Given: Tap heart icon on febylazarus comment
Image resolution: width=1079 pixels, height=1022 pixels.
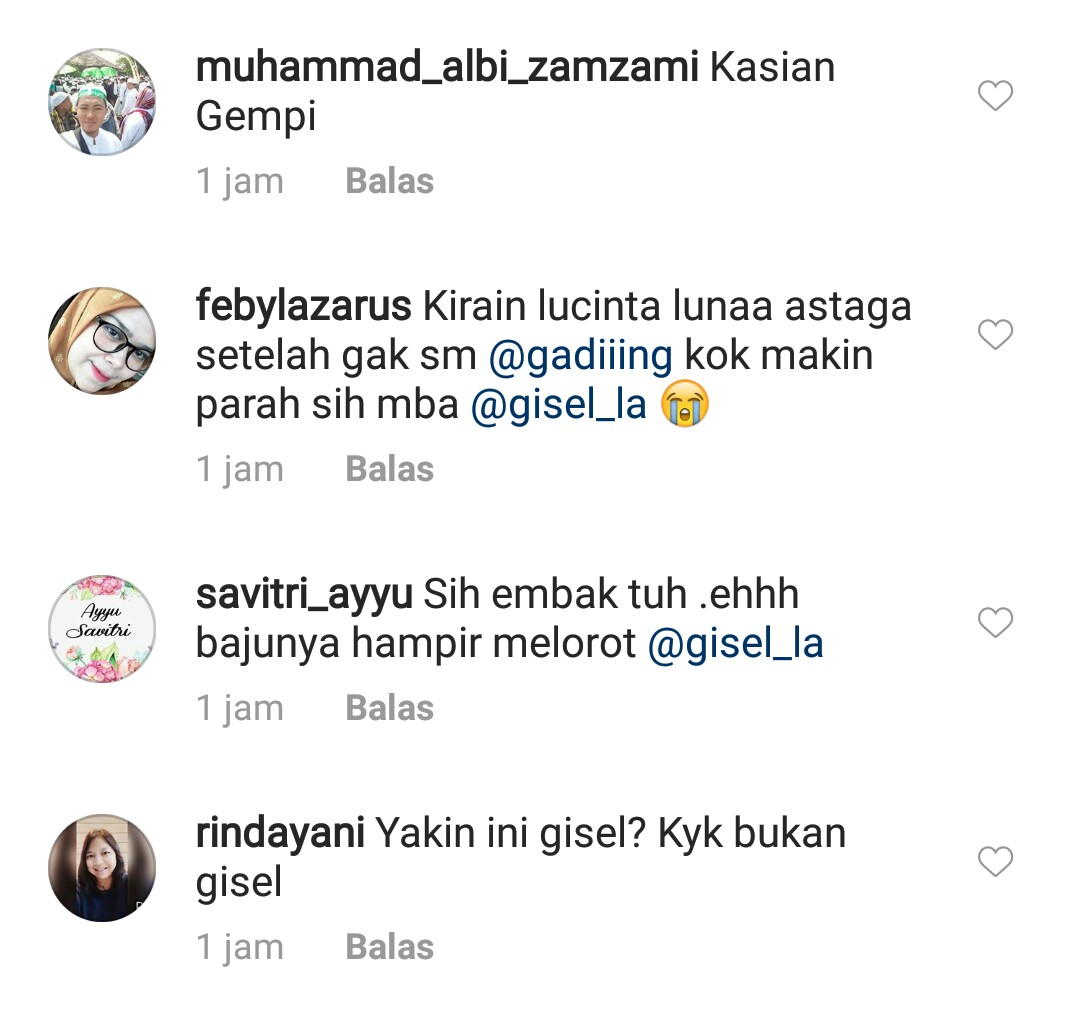Looking at the screenshot, I should click(x=995, y=334).
